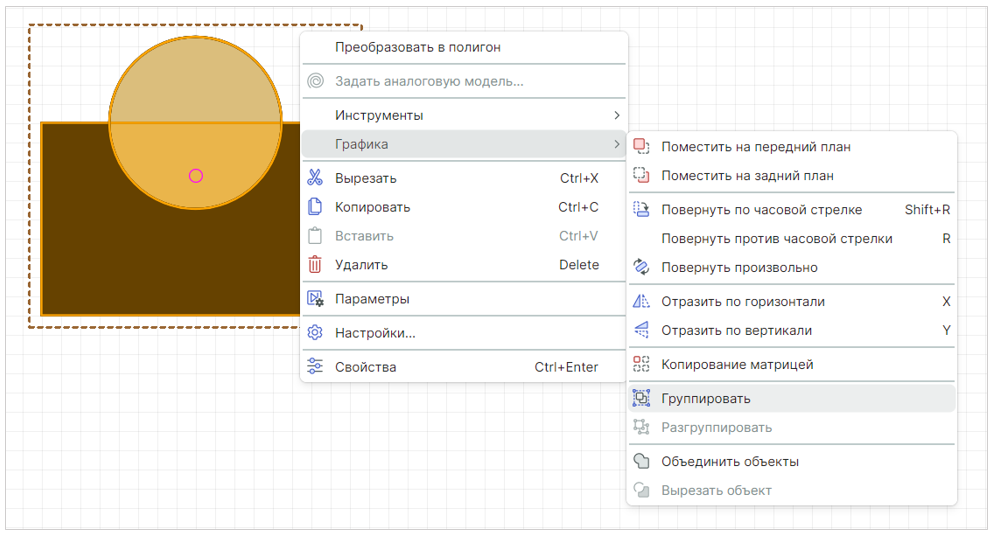Click the sliders icon next to Свойства
994x536 pixels.
pos(315,367)
